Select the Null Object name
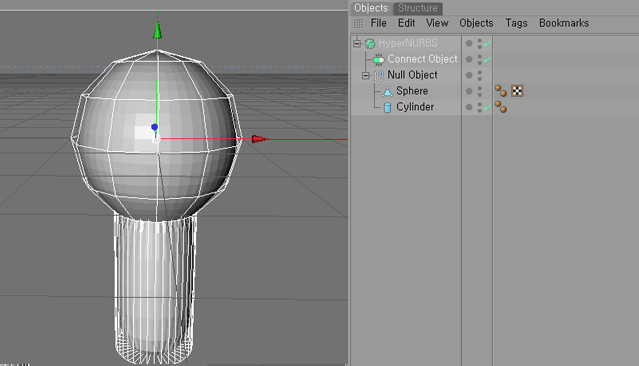639x366 pixels. point(412,75)
